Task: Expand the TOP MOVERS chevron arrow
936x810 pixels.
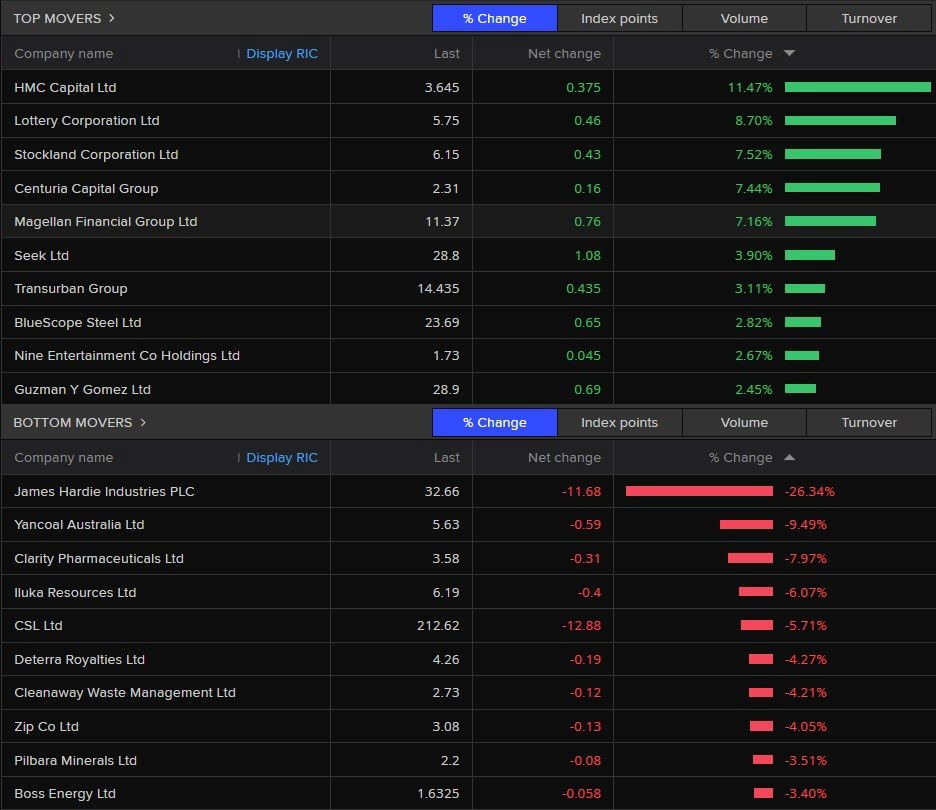Action: [111, 18]
